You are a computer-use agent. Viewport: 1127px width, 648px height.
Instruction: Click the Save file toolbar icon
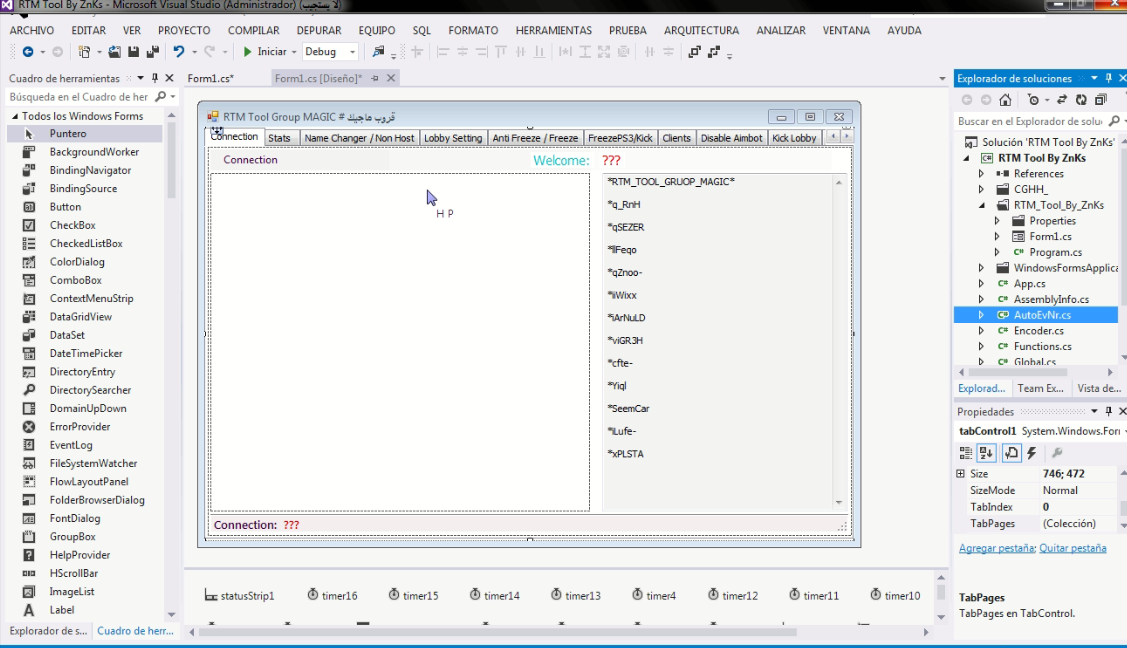tap(134, 52)
